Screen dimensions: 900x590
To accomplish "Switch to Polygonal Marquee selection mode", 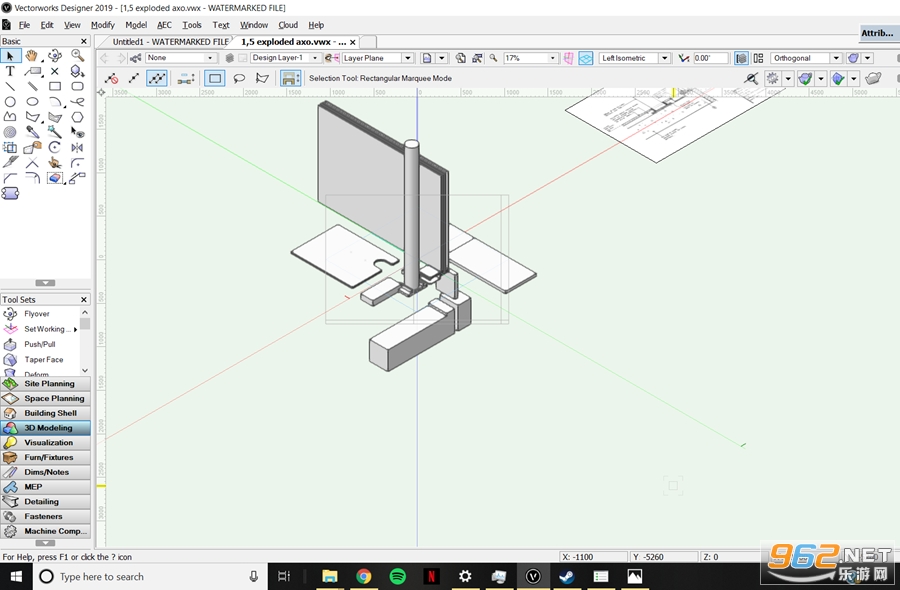I will click(x=262, y=78).
